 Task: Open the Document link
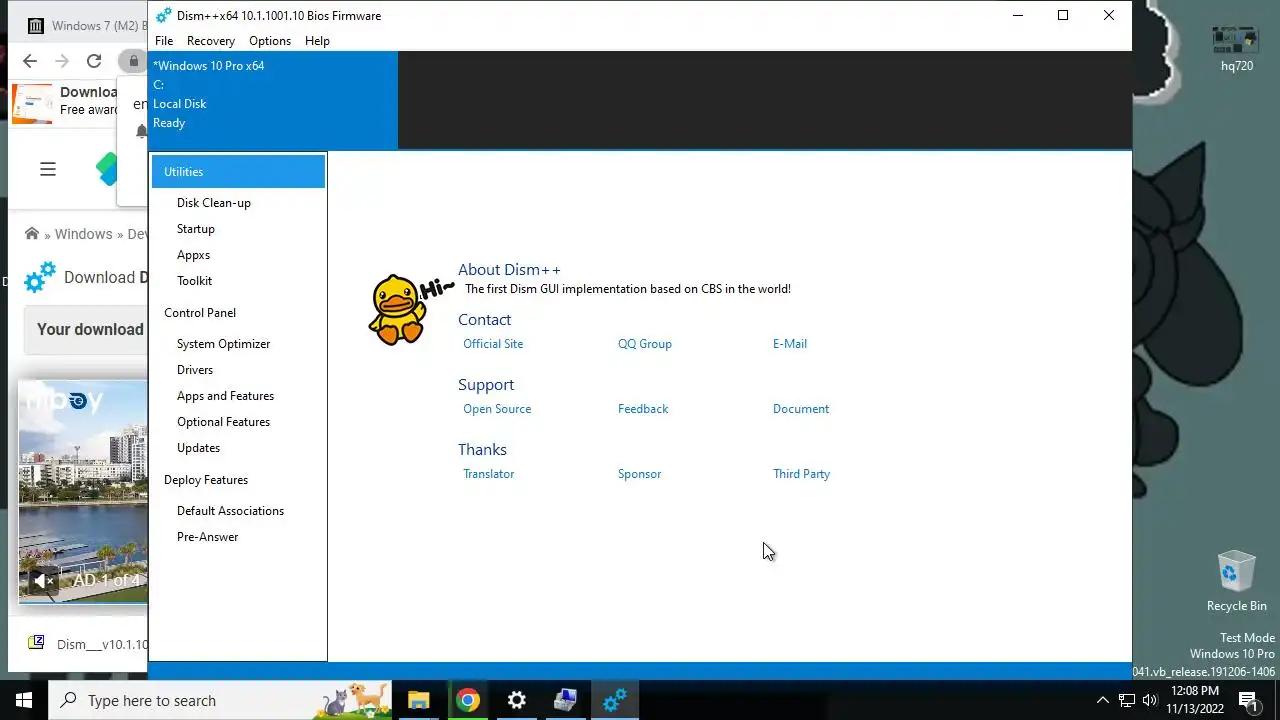pyautogui.click(x=801, y=409)
